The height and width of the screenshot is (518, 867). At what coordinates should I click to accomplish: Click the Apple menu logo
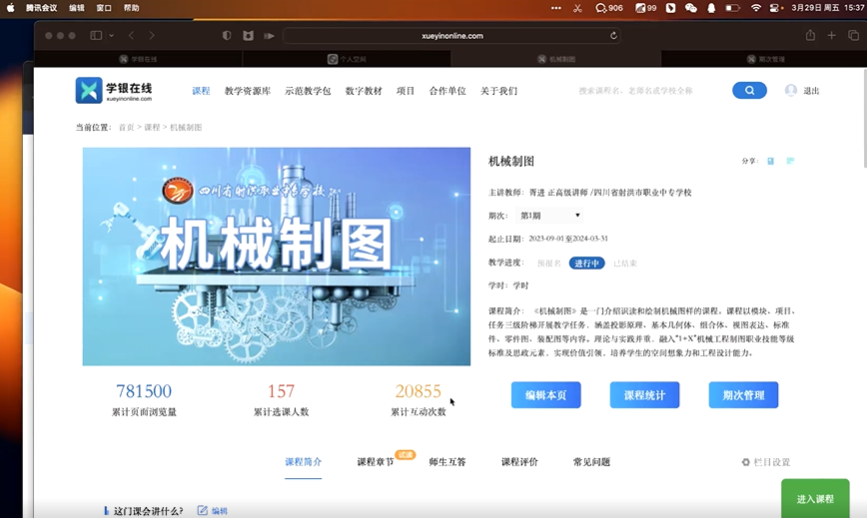(x=10, y=8)
